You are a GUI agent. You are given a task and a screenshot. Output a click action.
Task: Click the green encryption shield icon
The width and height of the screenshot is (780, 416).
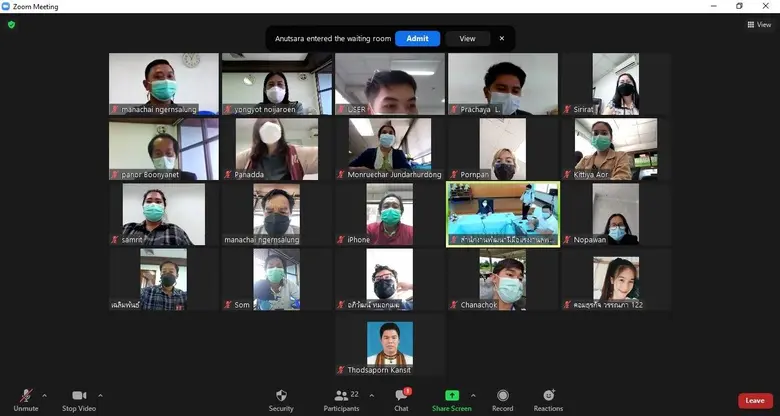point(11,24)
